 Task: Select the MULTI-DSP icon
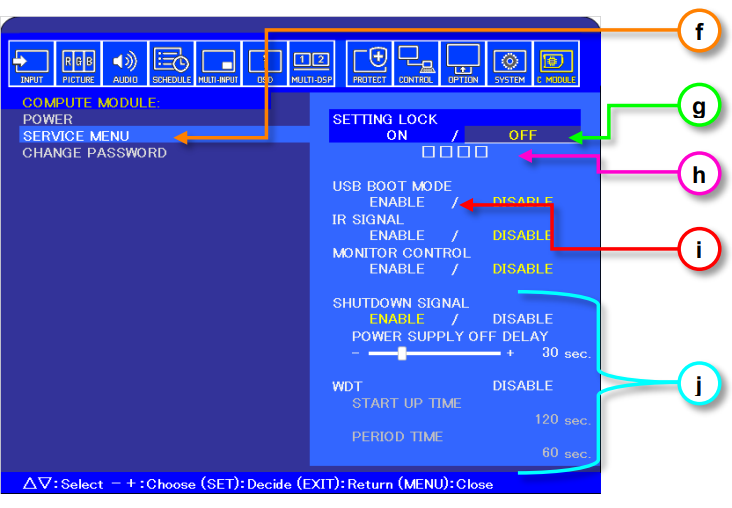click(x=312, y=64)
